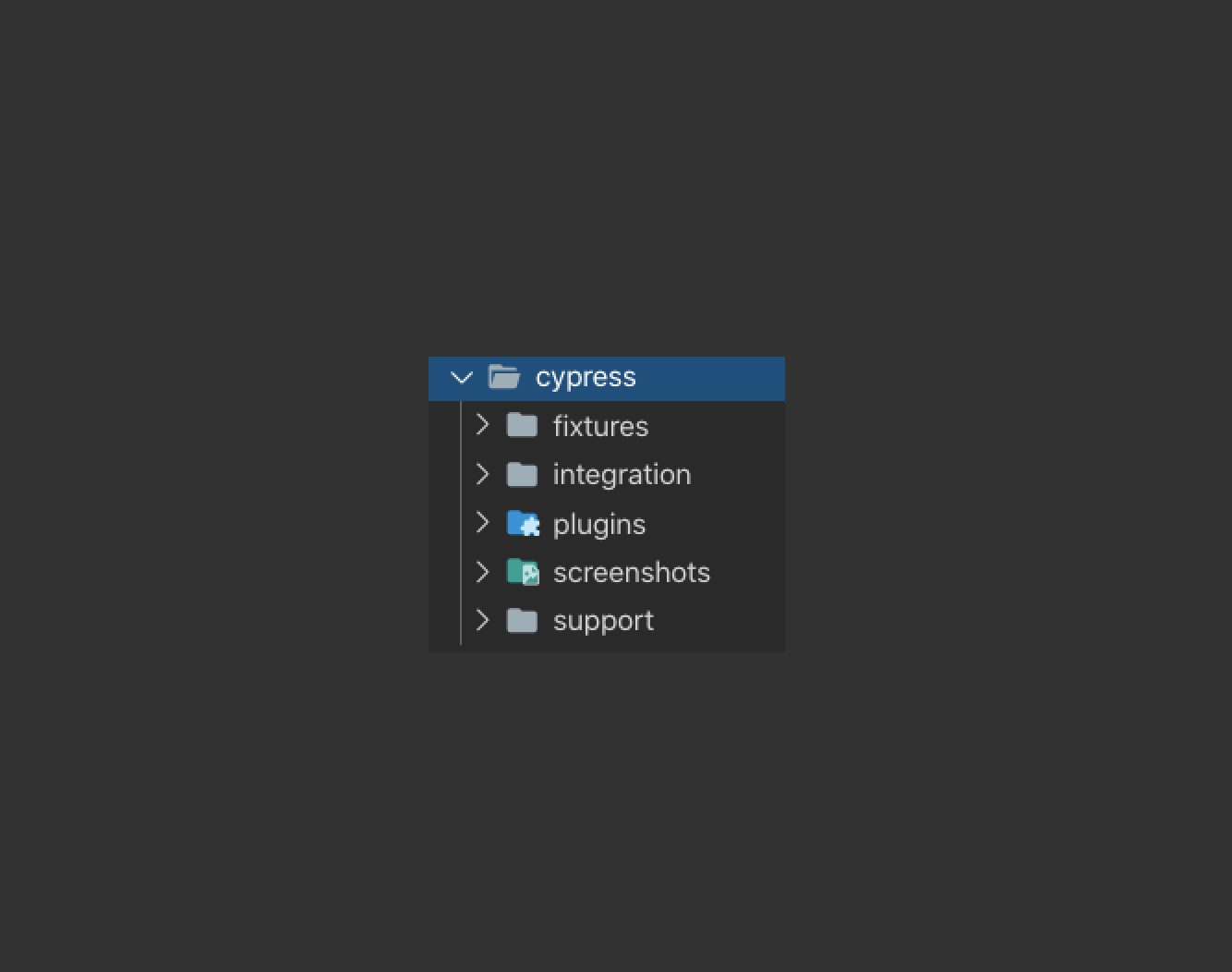
Task: Select the screenshots folder name
Action: tap(632, 573)
